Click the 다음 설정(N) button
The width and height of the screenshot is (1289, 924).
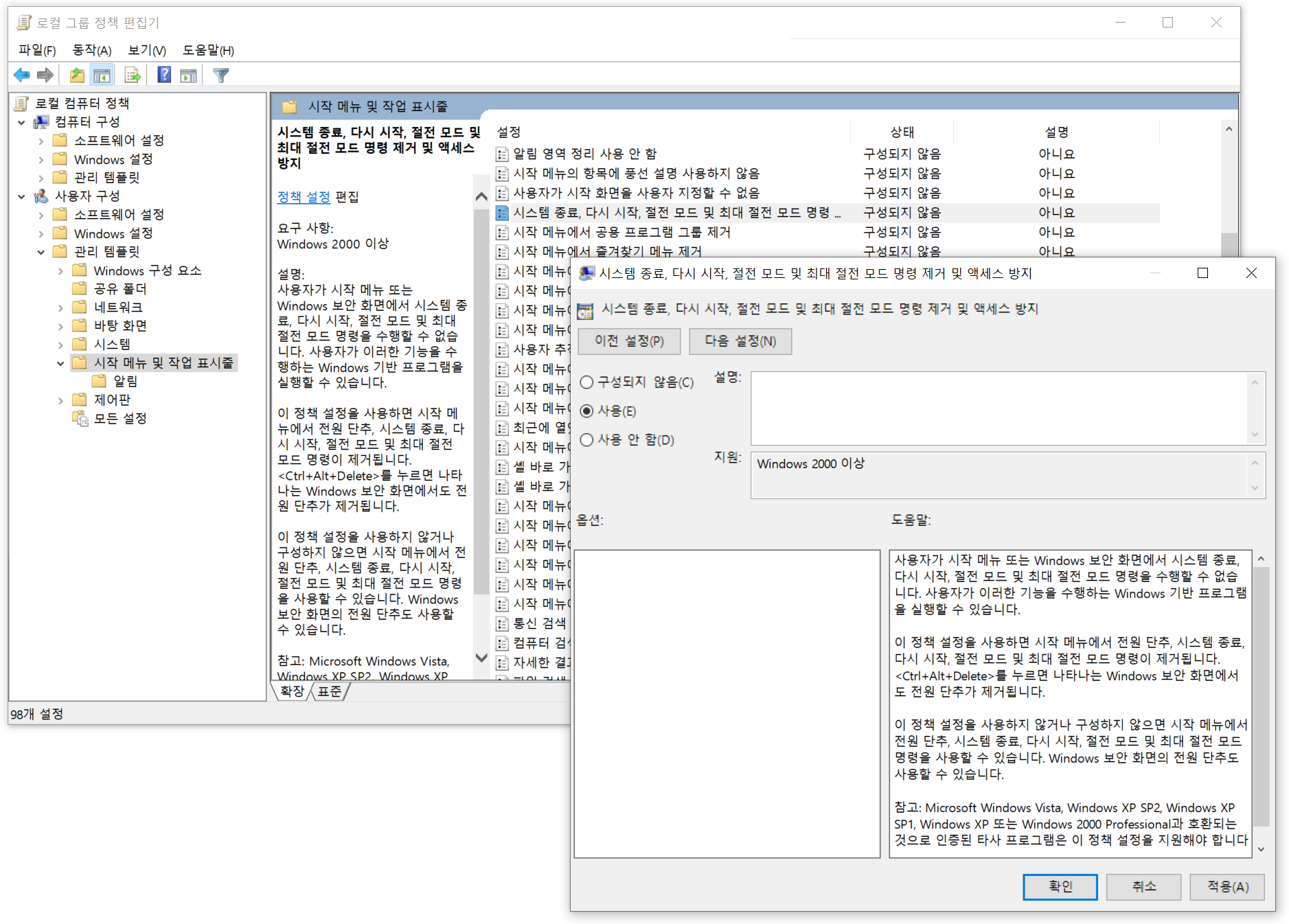pos(740,341)
